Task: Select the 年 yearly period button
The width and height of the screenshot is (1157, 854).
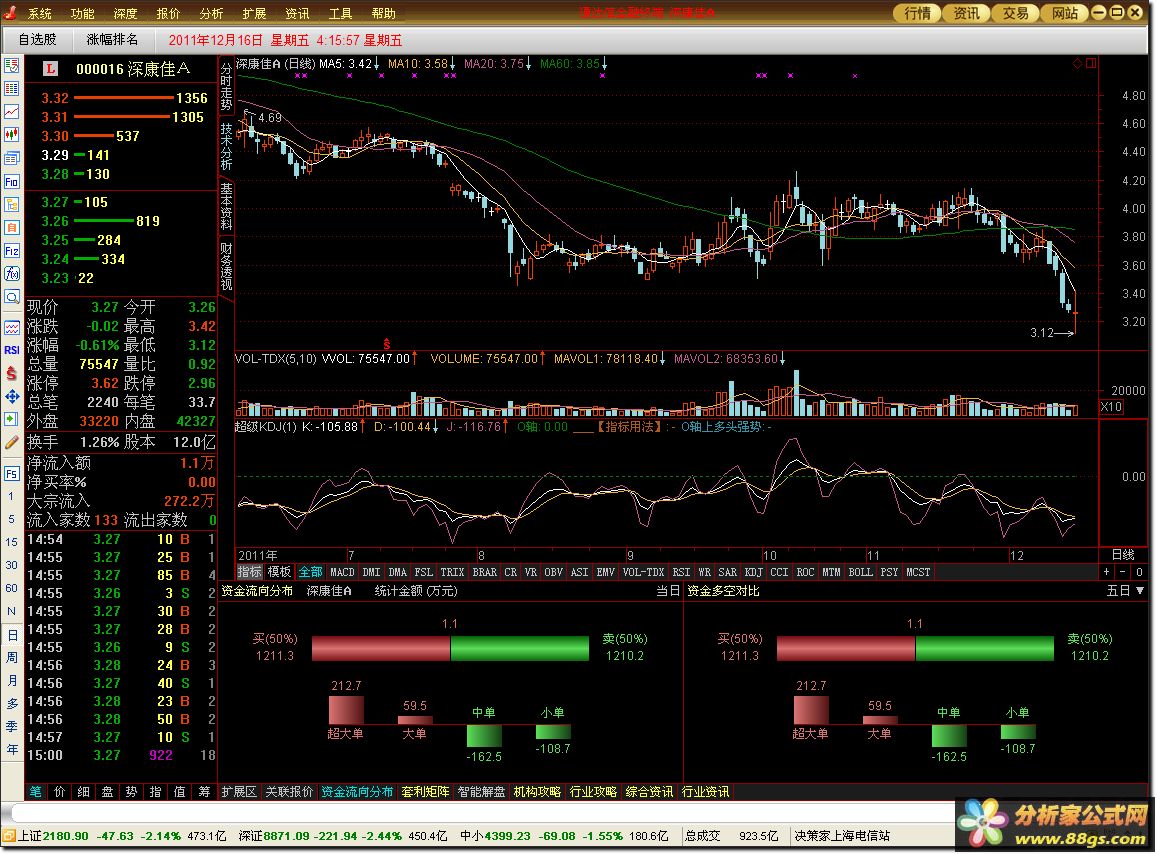Action: (x=11, y=749)
